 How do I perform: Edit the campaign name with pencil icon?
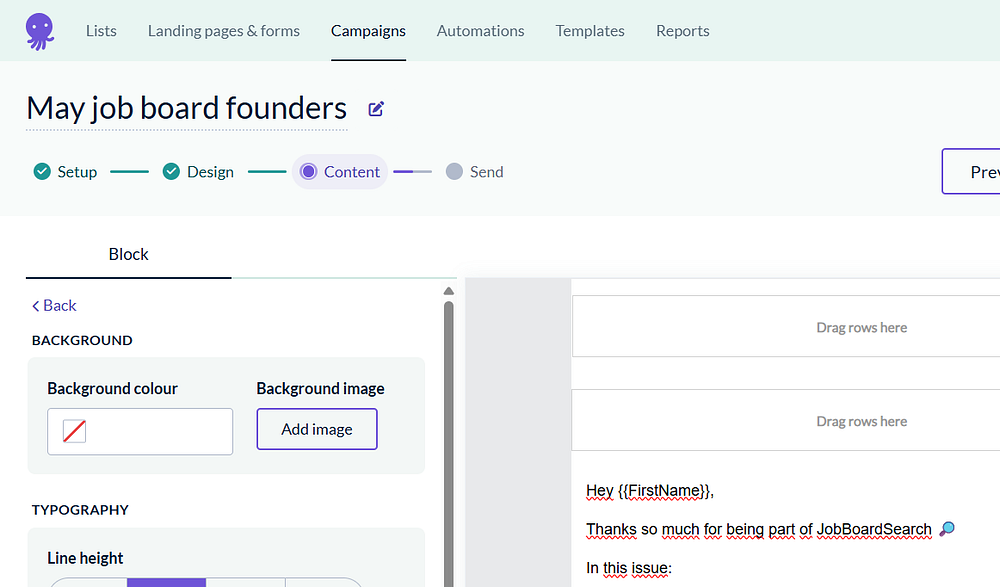376,109
